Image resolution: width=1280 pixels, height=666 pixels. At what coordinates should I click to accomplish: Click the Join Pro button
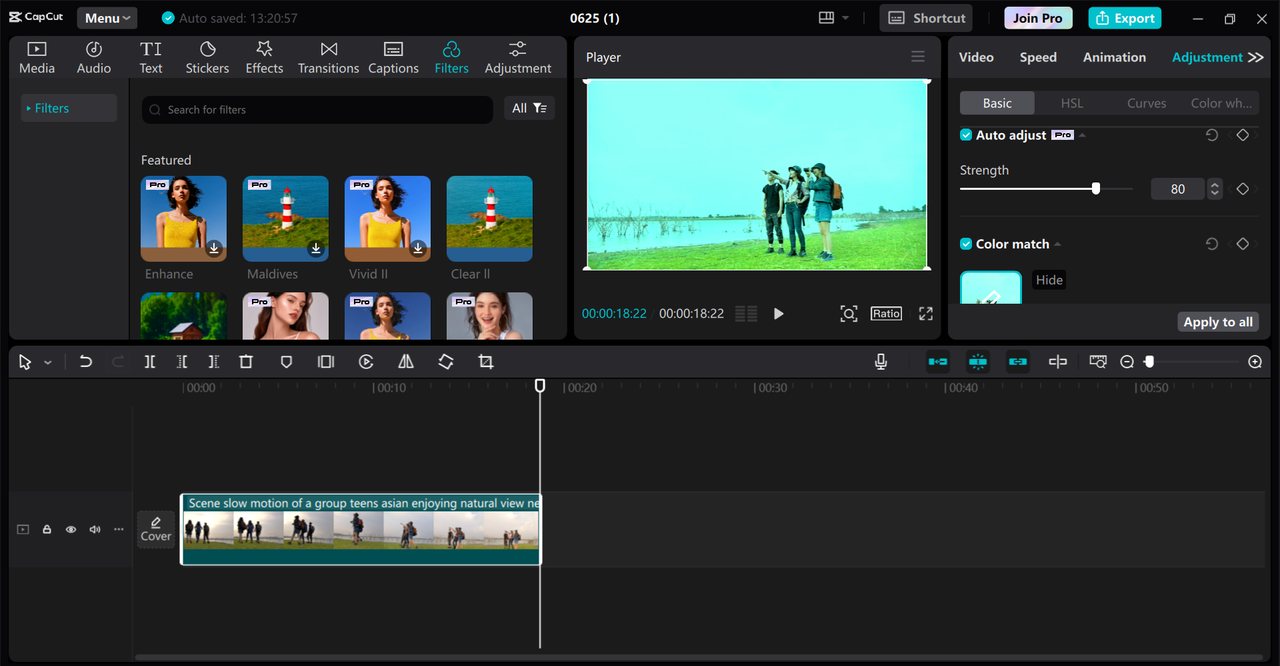[1038, 18]
